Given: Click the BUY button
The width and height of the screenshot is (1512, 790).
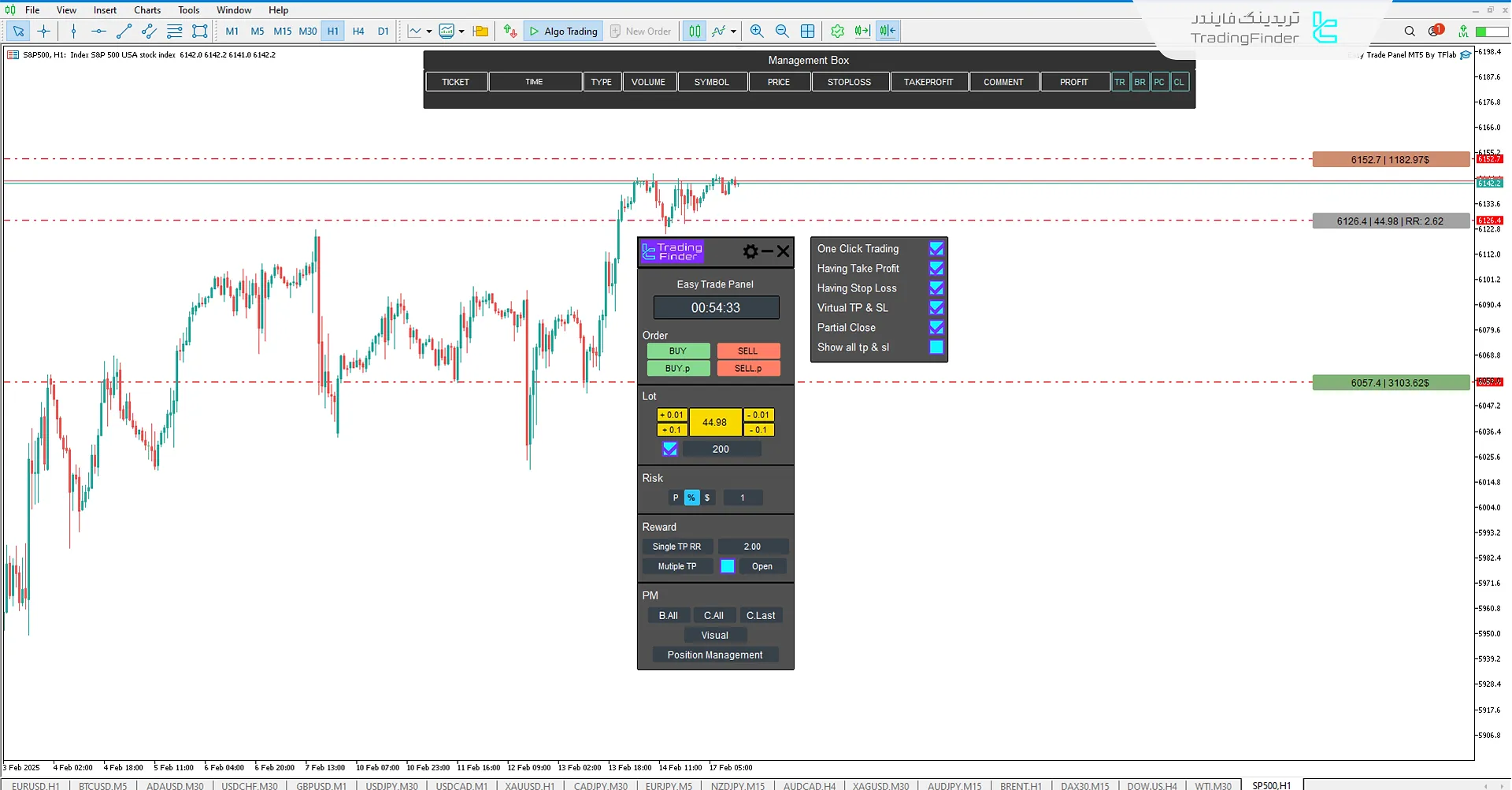Looking at the screenshot, I should pos(678,350).
